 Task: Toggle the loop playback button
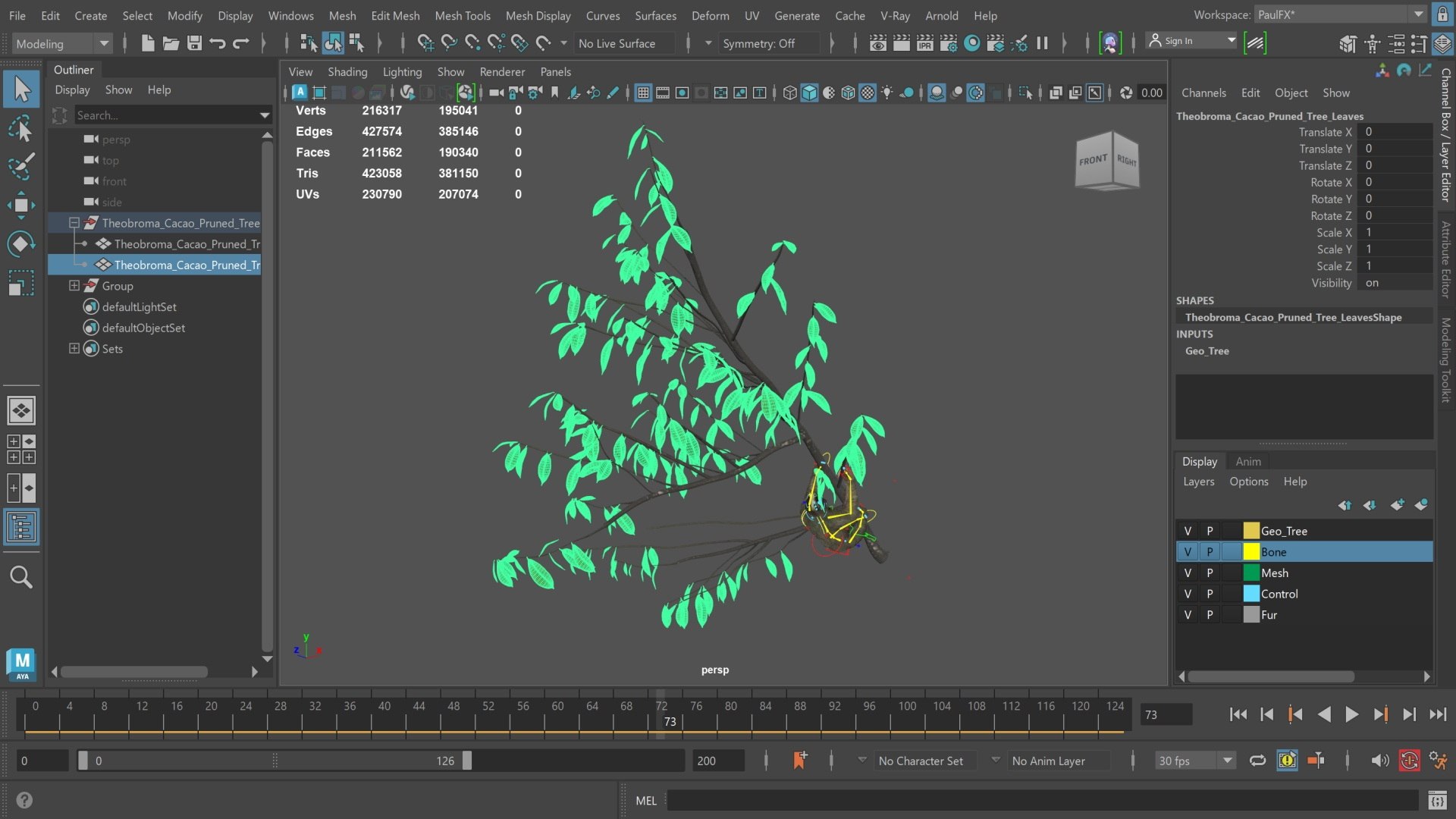tap(1257, 761)
